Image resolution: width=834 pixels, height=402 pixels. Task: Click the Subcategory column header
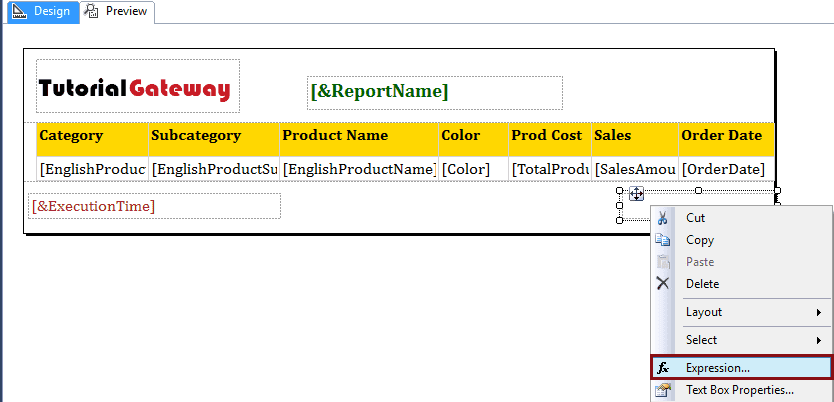pyautogui.click(x=214, y=139)
